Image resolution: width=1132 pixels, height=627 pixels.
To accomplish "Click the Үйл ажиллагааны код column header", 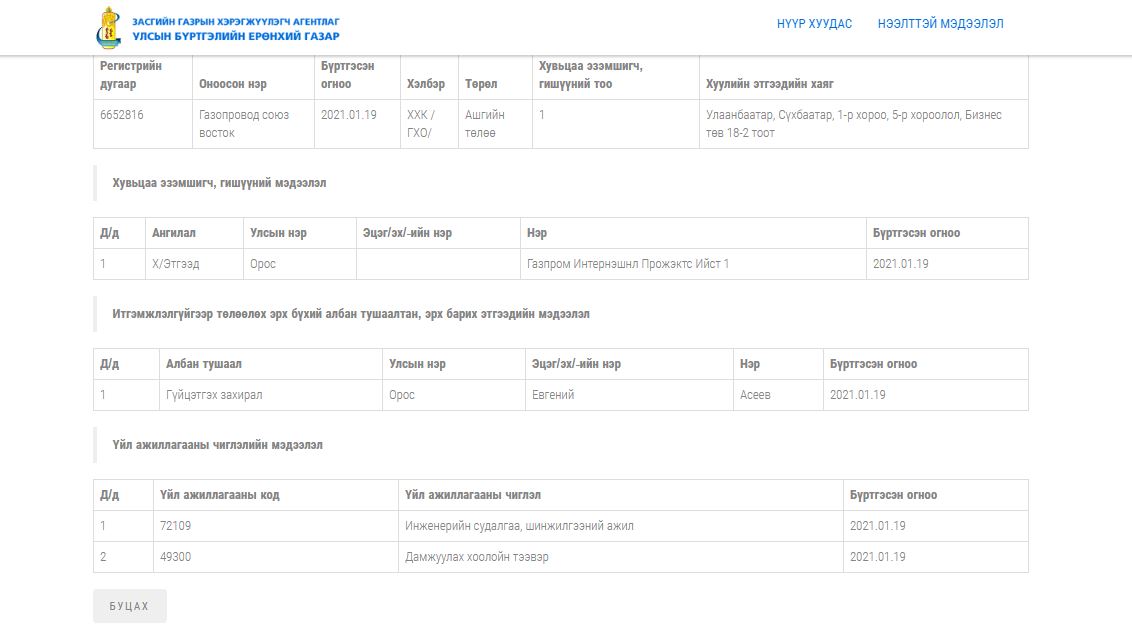I will pos(219,495).
